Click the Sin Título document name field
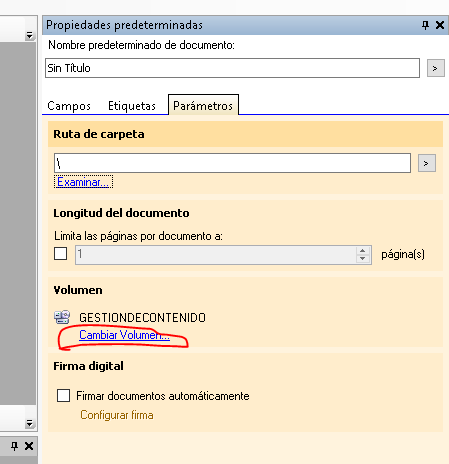 click(x=232, y=68)
